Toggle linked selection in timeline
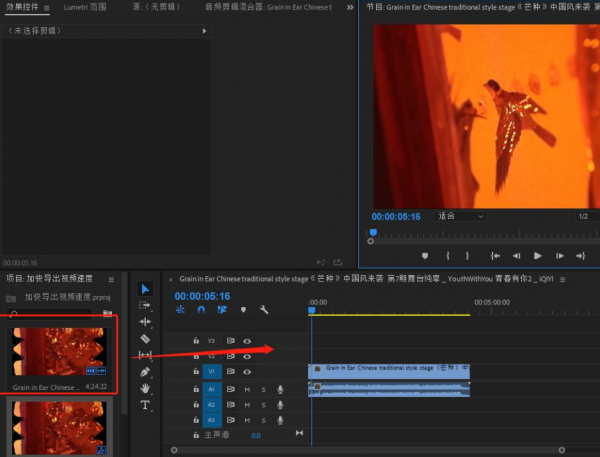 click(222, 310)
